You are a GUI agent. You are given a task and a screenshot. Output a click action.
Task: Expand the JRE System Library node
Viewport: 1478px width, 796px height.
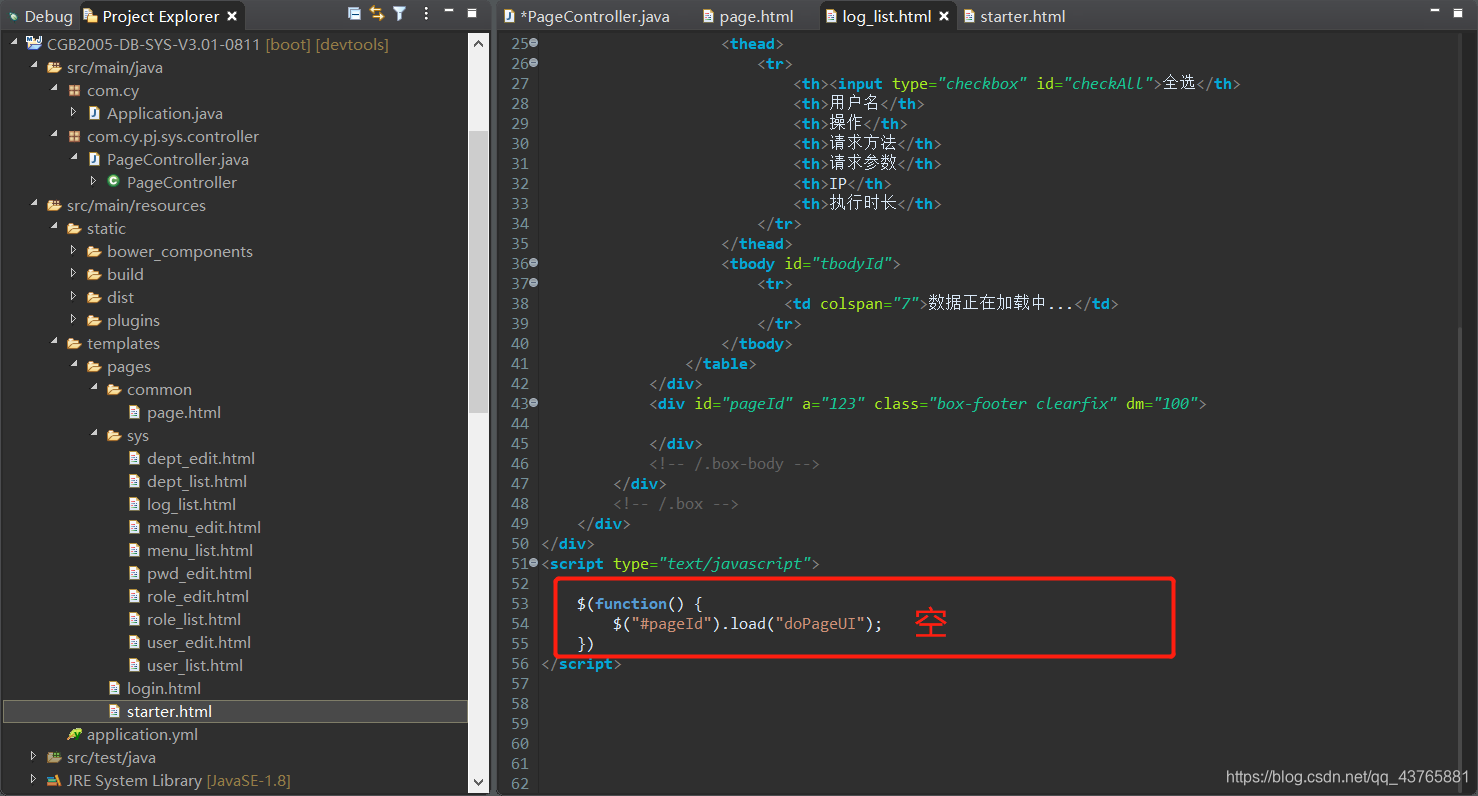click(33, 780)
